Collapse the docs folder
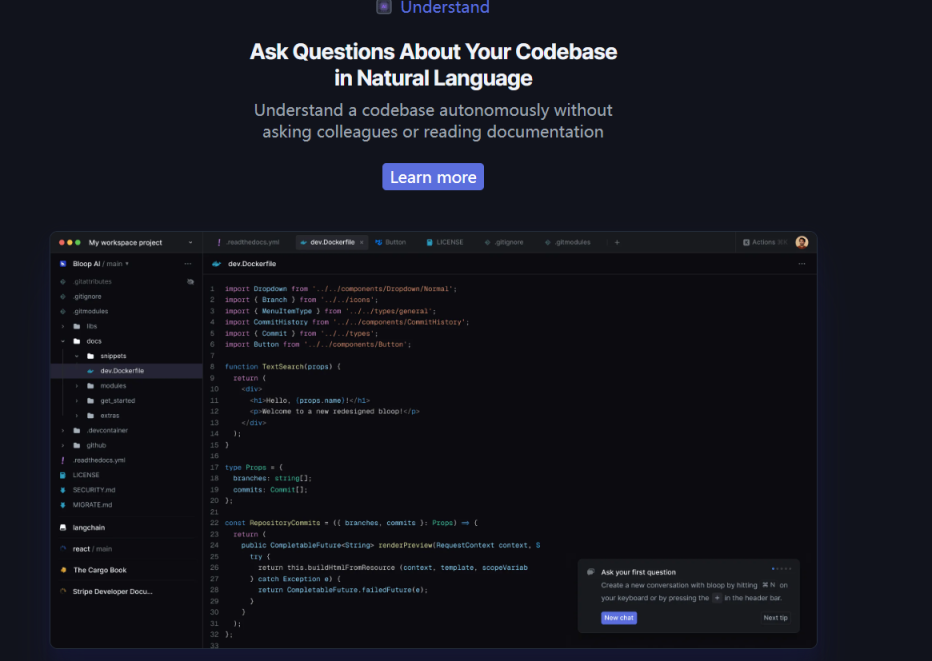 [64, 341]
